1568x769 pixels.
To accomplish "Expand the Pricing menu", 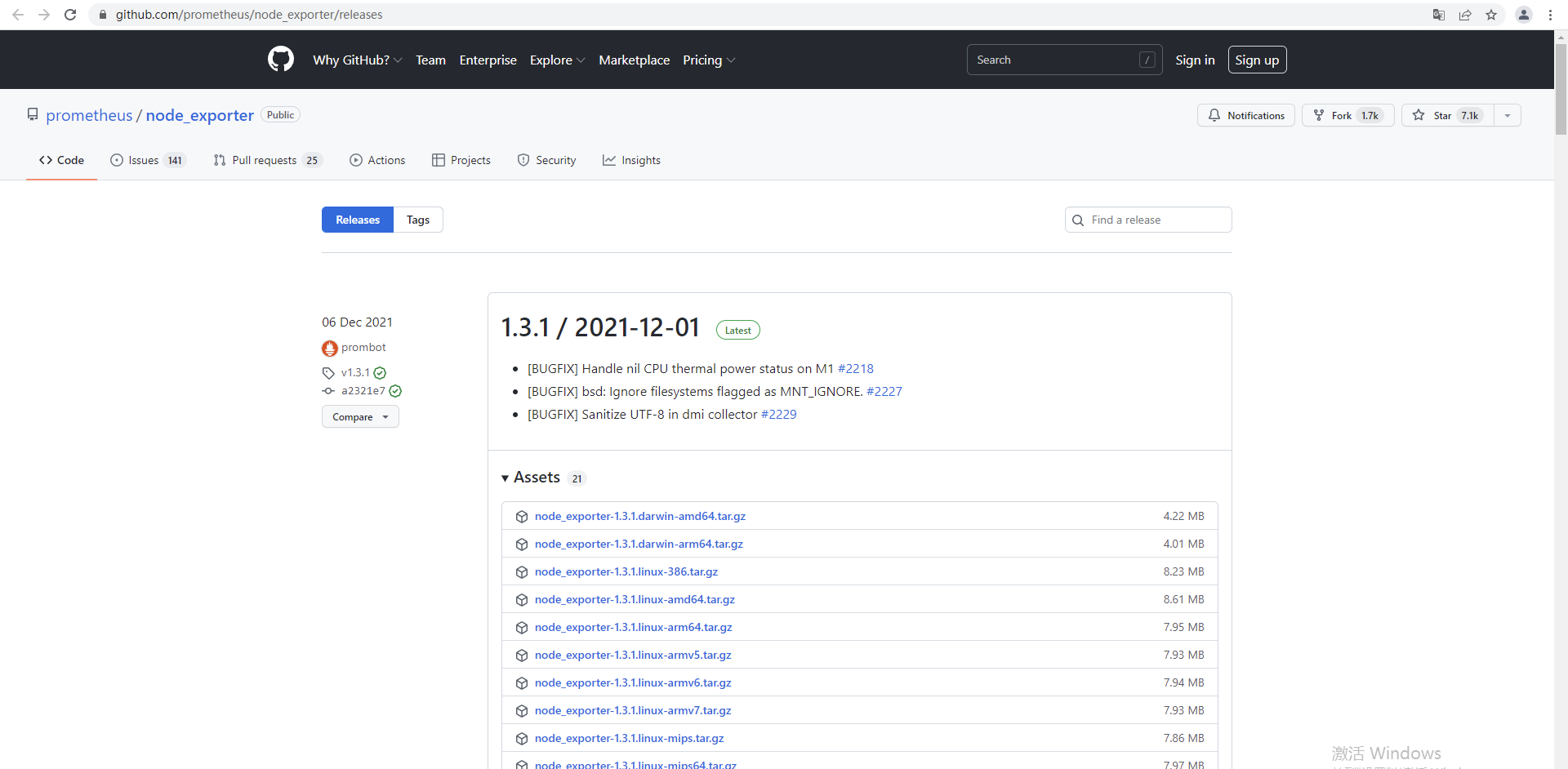I will (709, 60).
